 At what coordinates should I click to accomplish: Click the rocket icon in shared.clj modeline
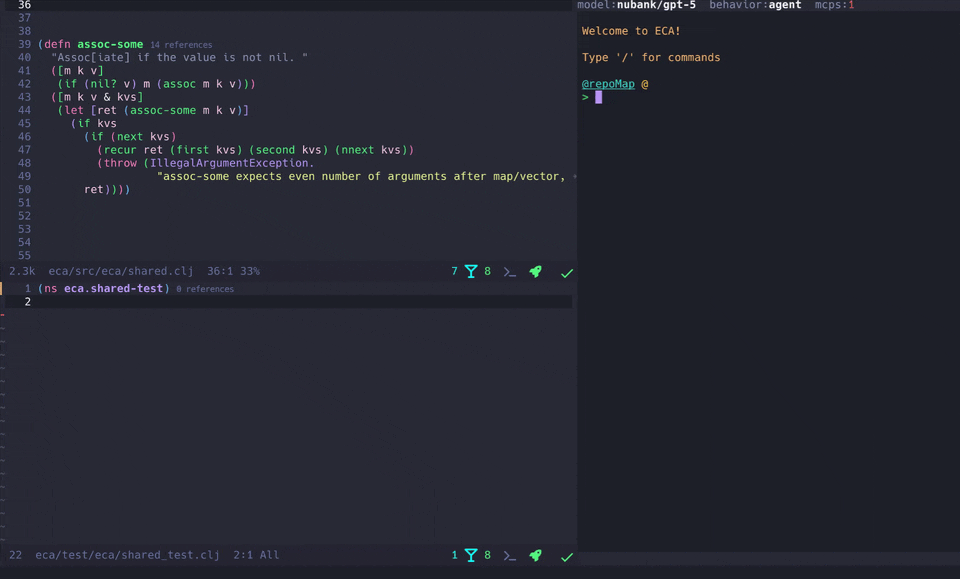tap(535, 271)
